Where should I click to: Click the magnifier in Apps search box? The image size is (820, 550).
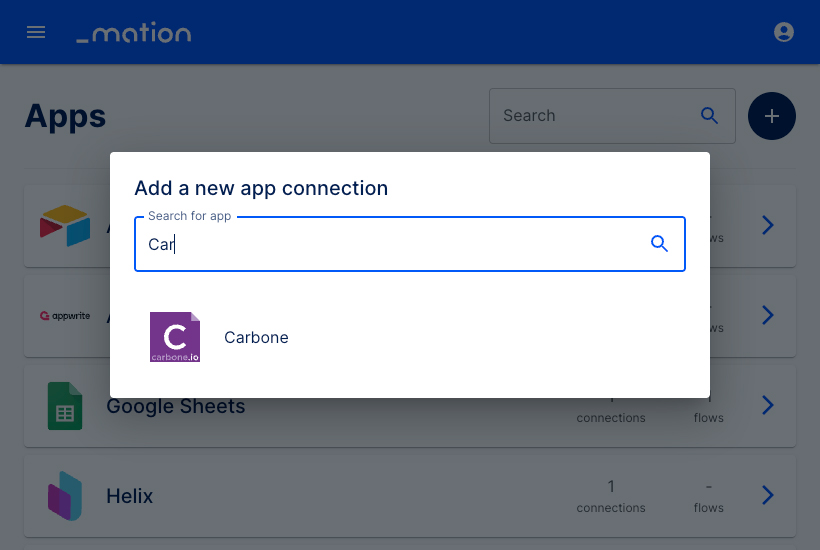[x=709, y=116]
